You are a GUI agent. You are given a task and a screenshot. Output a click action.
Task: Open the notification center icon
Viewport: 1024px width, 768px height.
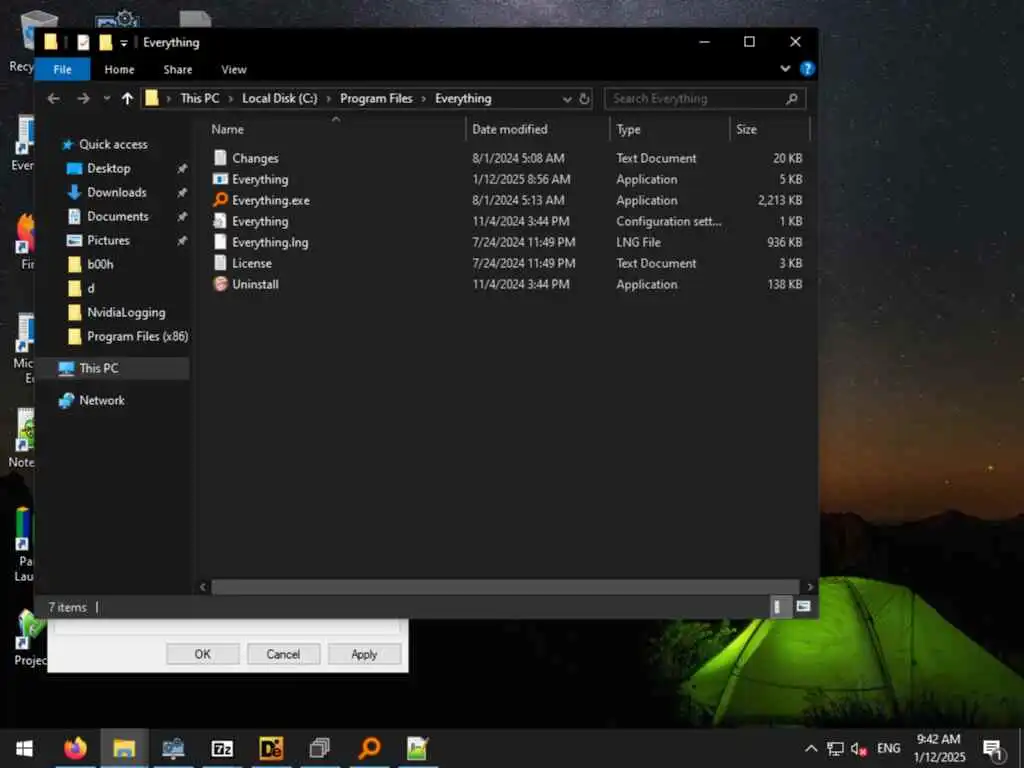(x=993, y=749)
